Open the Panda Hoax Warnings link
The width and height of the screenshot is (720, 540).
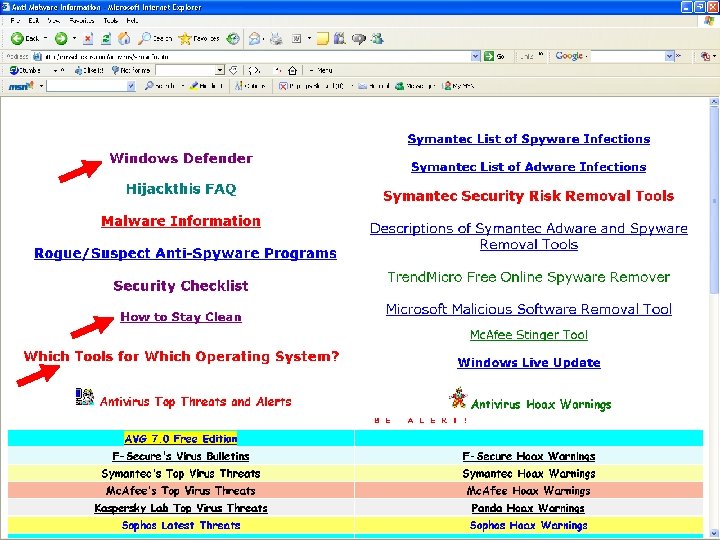click(528, 508)
